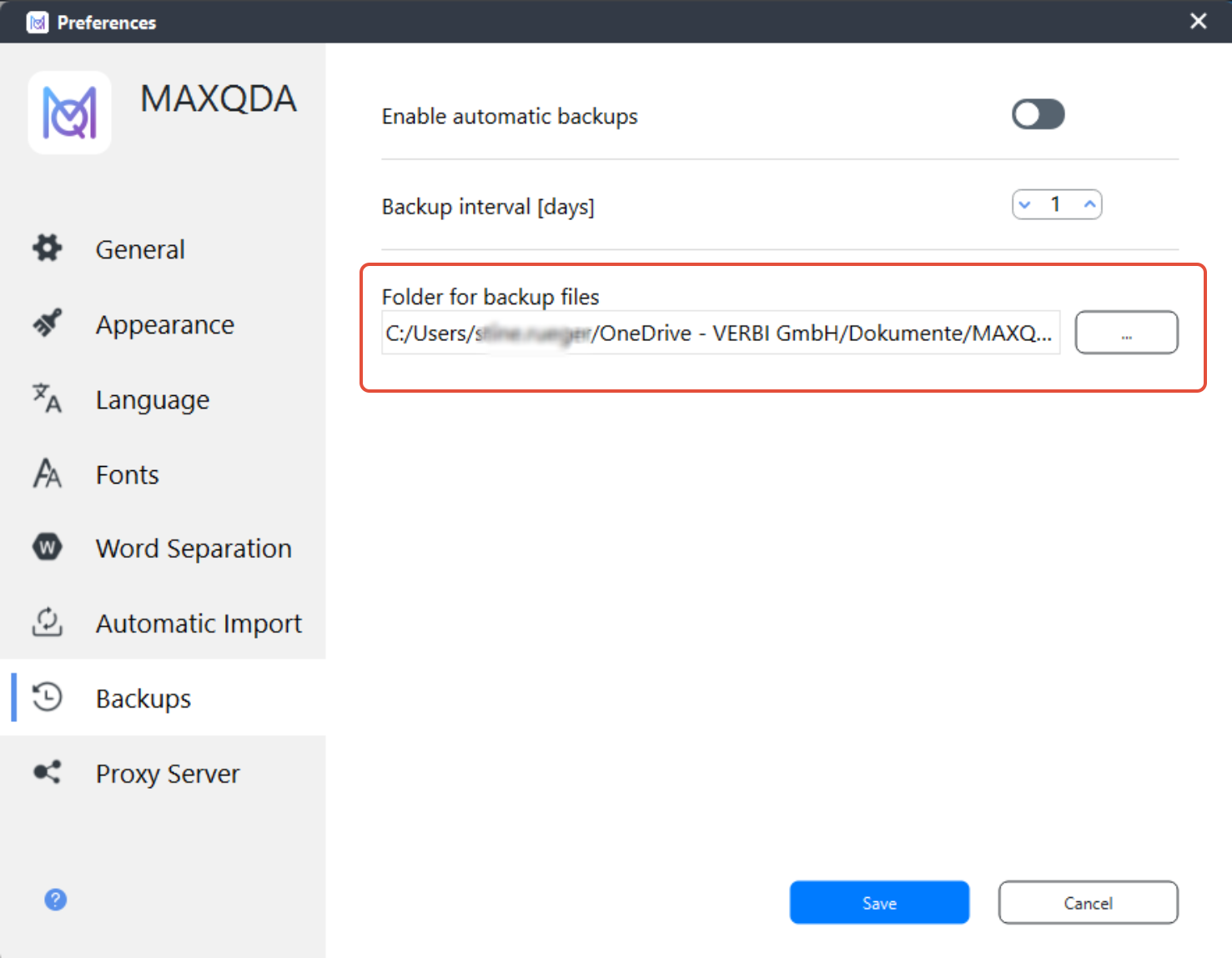Click the Proxy Server share icon
1232x958 pixels.
48,772
